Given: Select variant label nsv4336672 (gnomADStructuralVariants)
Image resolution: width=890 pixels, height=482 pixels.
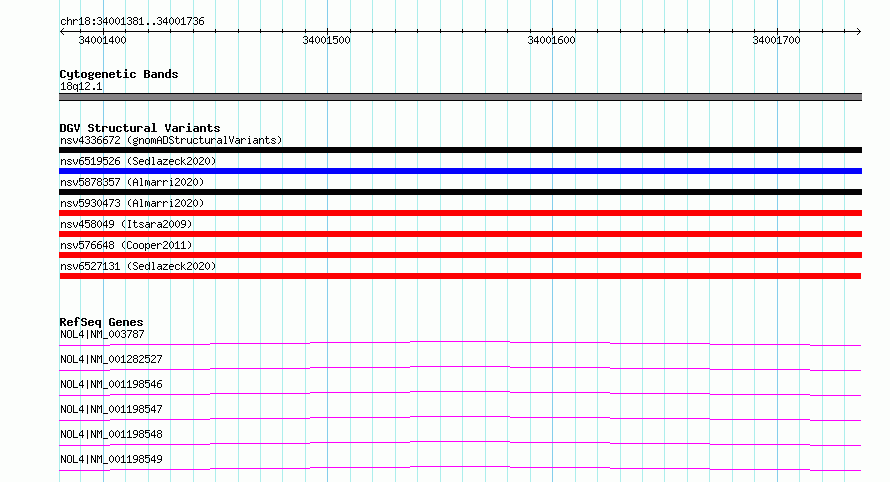Looking at the screenshot, I should click(x=171, y=140).
